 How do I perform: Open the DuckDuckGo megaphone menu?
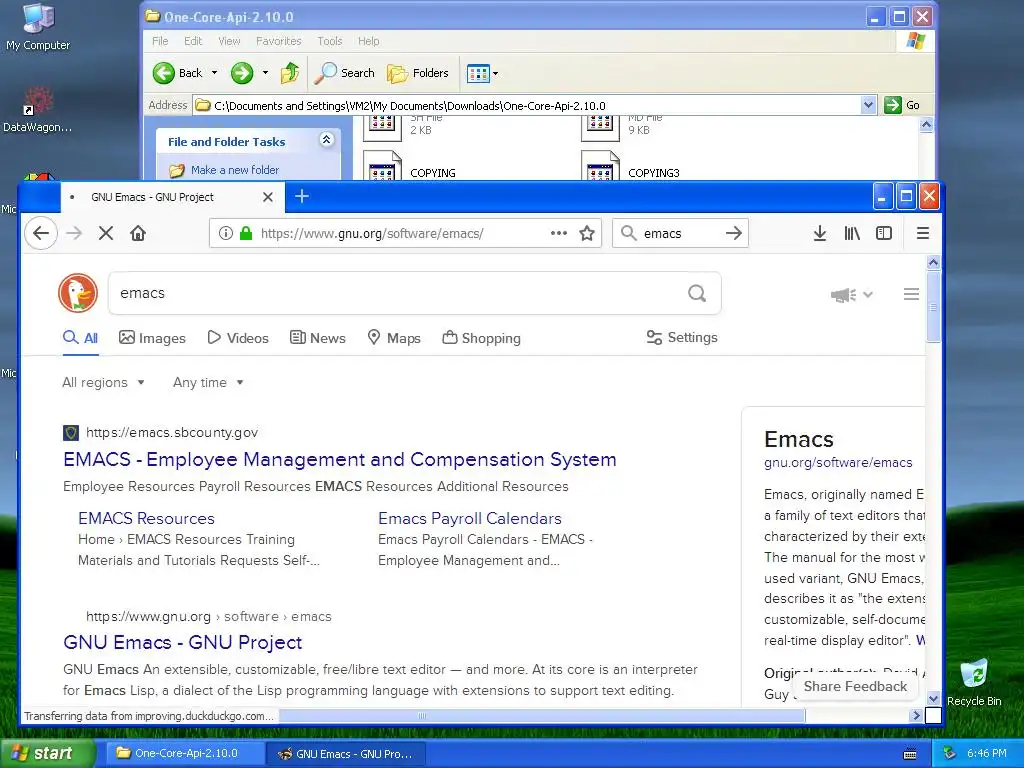coord(852,295)
